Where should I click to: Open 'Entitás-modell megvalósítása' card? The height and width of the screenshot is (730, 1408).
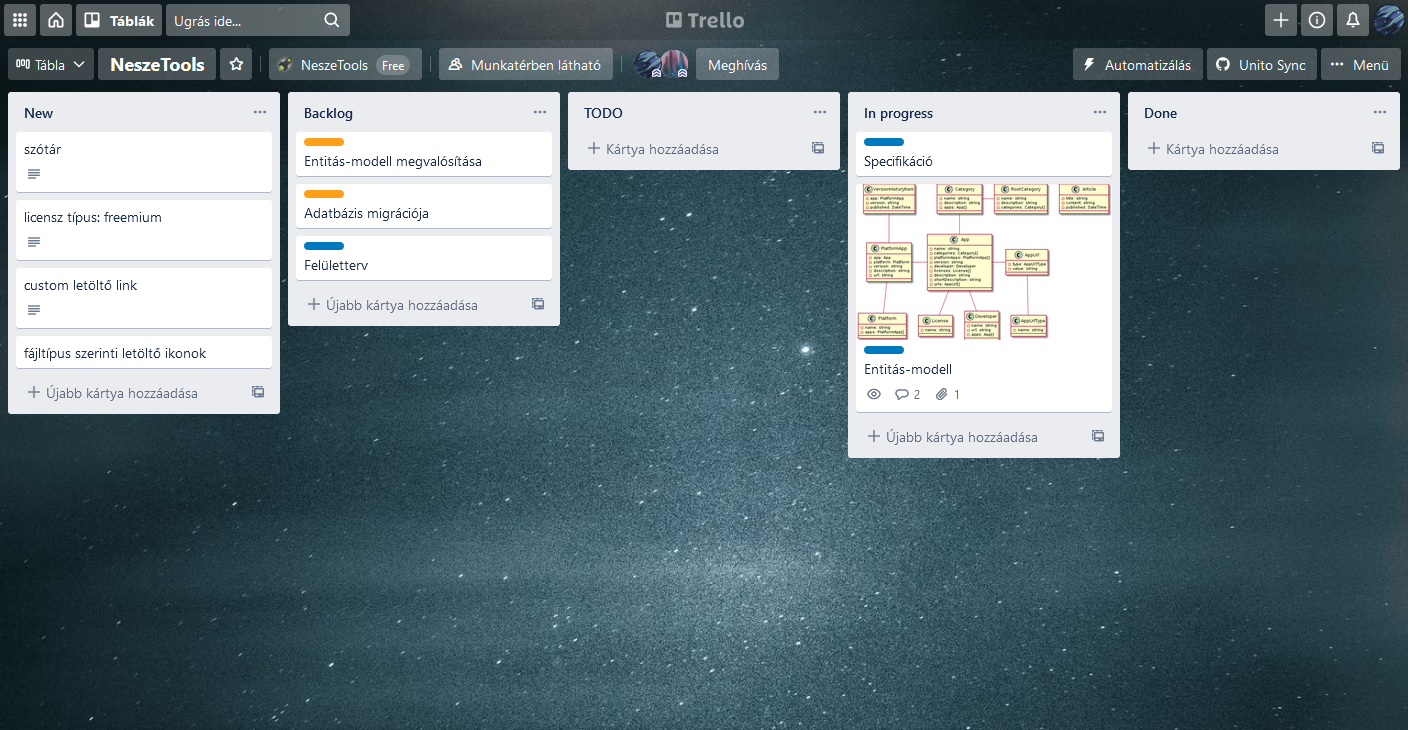click(424, 154)
